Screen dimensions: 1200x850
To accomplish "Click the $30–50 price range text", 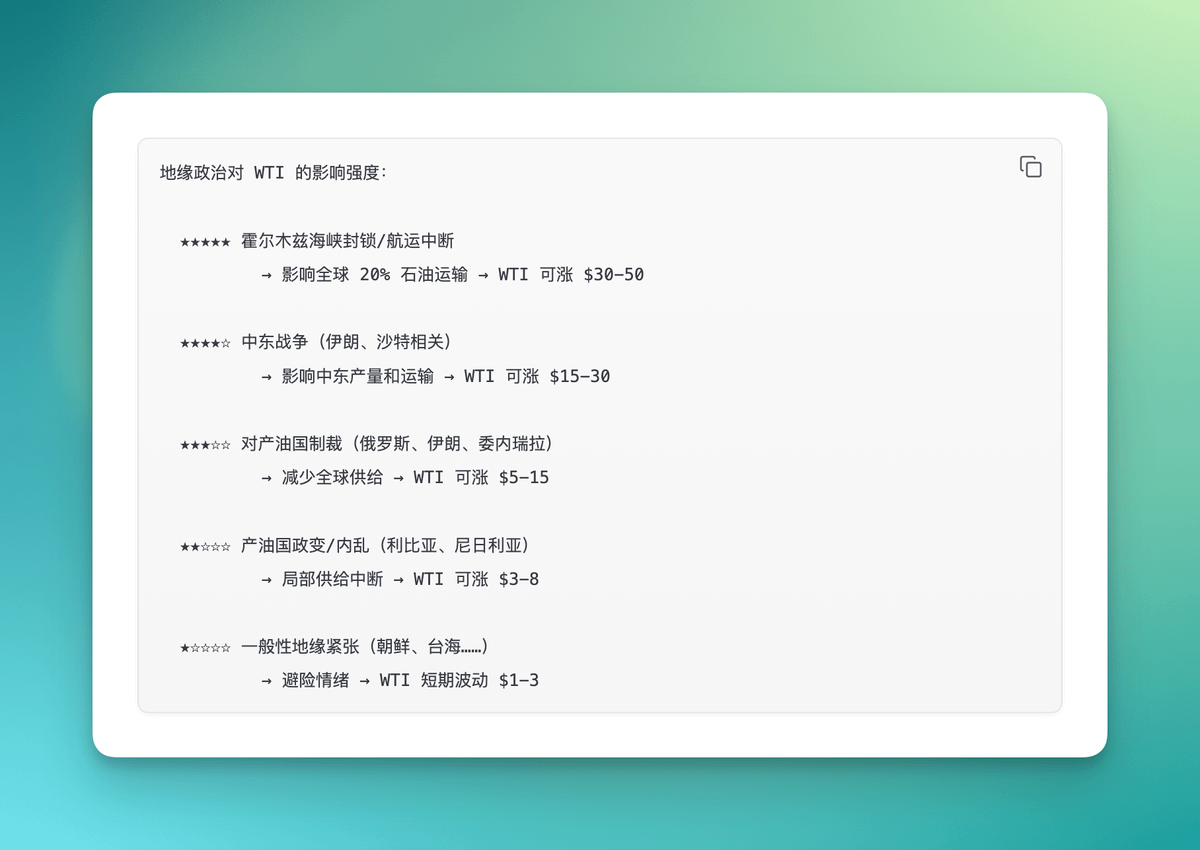I will (613, 275).
